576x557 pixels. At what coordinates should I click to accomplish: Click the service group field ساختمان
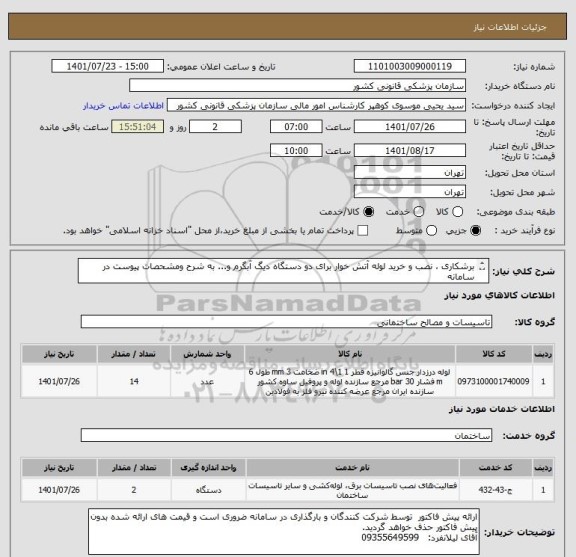point(286,435)
